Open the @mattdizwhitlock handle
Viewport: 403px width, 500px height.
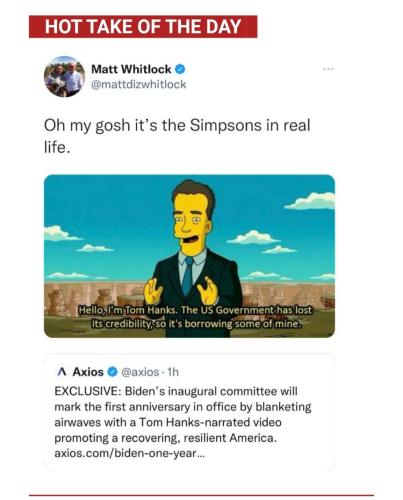pyautogui.click(x=139, y=84)
